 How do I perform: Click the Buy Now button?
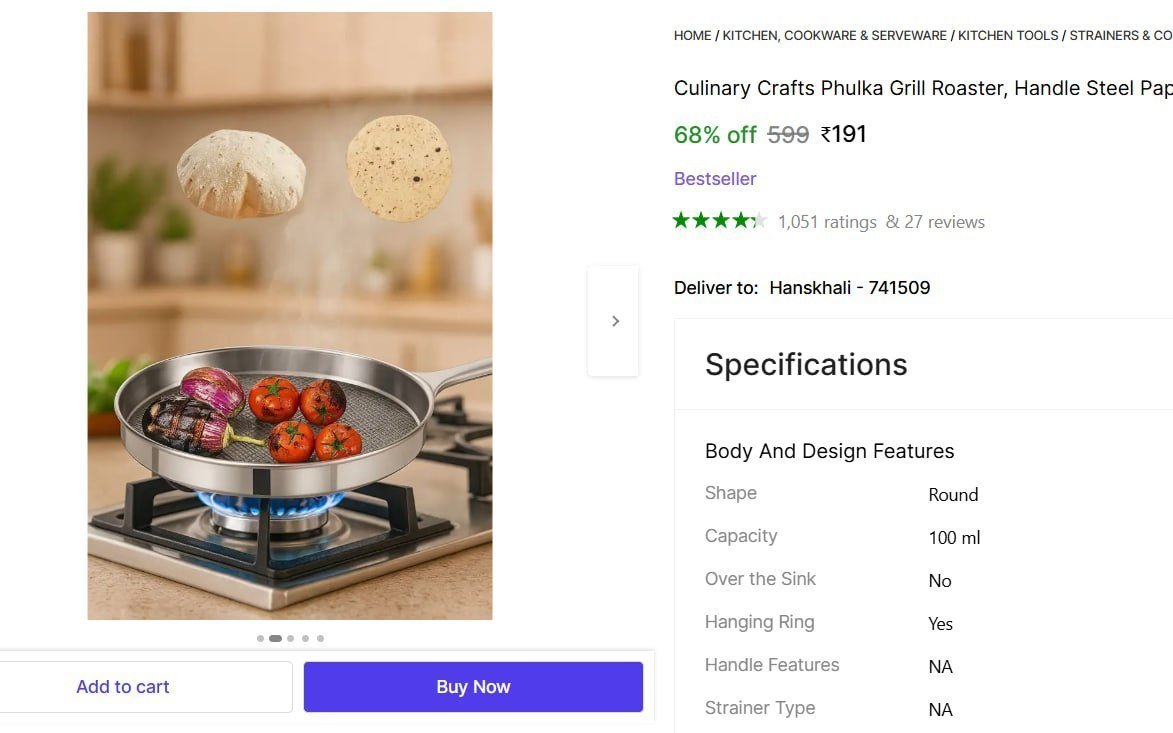473,687
